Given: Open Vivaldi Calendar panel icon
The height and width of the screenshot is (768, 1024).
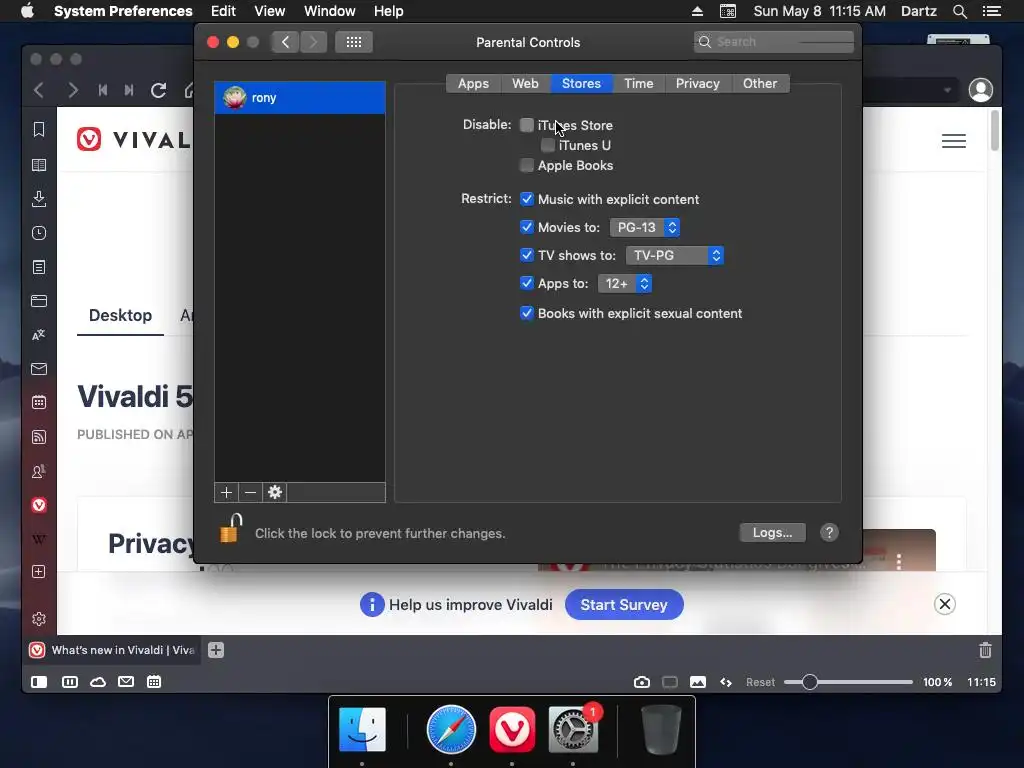Looking at the screenshot, I should (39, 402).
